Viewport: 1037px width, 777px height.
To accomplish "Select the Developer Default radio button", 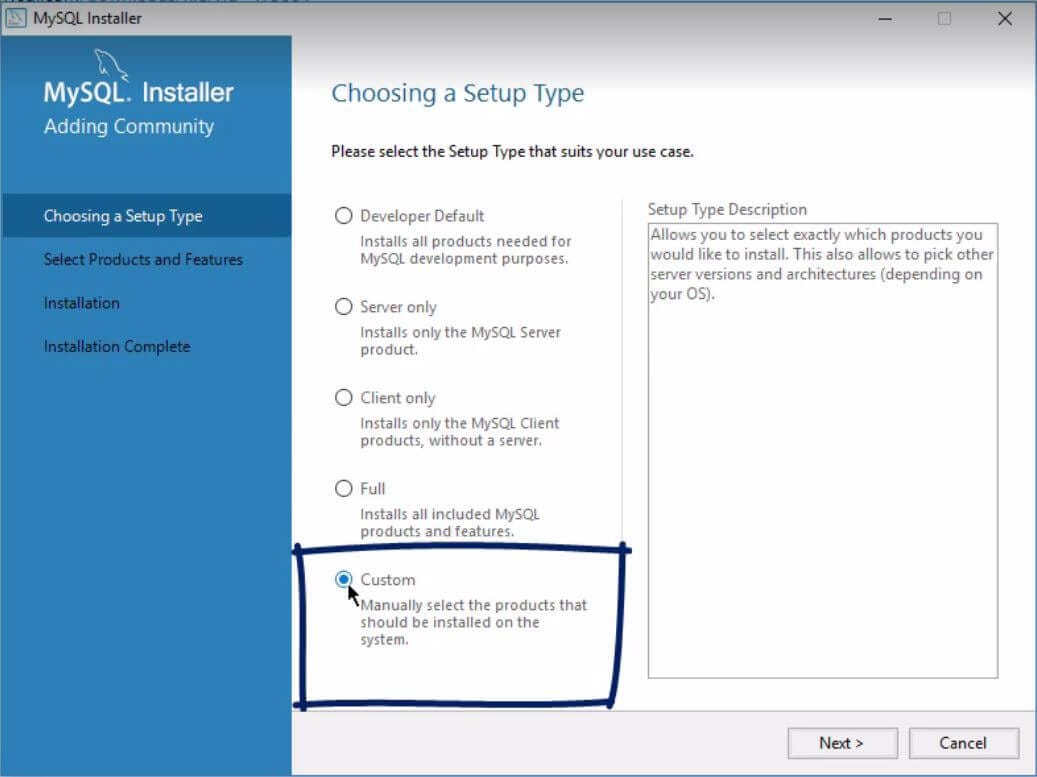I will [343, 216].
